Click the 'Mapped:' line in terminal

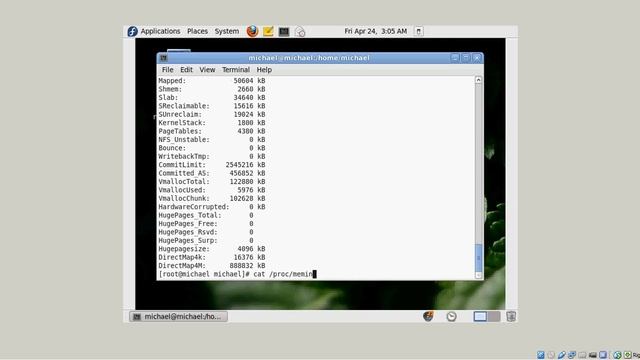tap(212, 81)
